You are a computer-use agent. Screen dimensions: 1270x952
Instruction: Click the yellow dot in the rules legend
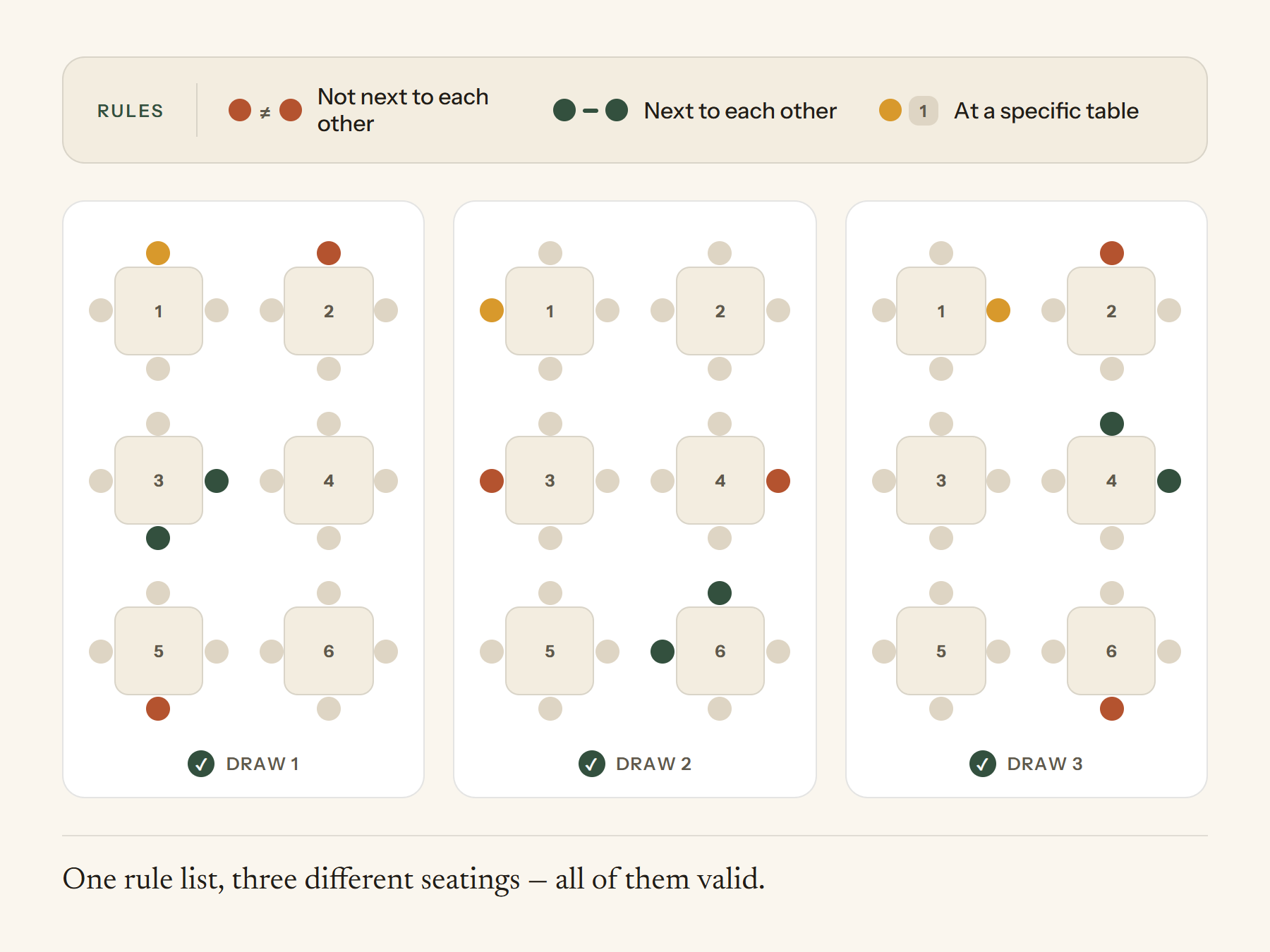click(890, 110)
